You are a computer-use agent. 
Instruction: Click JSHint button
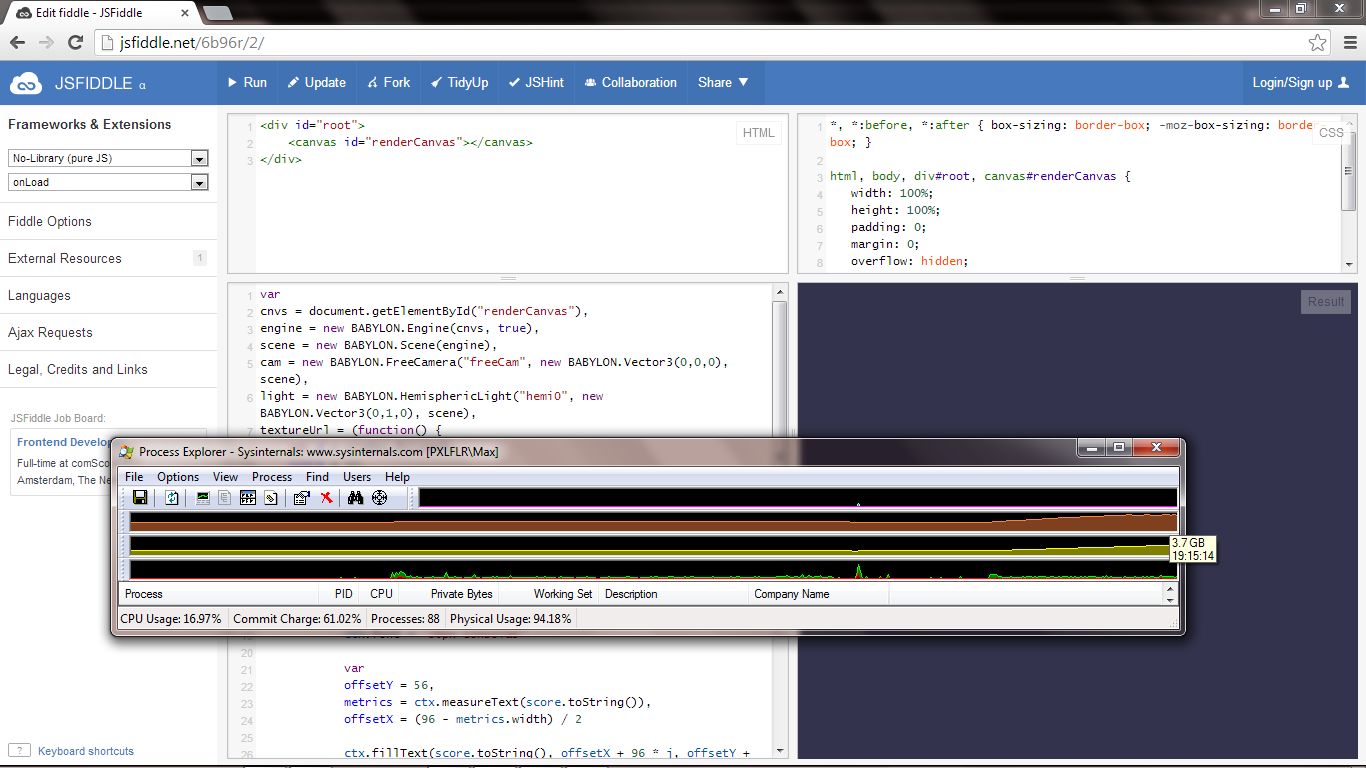pos(536,83)
